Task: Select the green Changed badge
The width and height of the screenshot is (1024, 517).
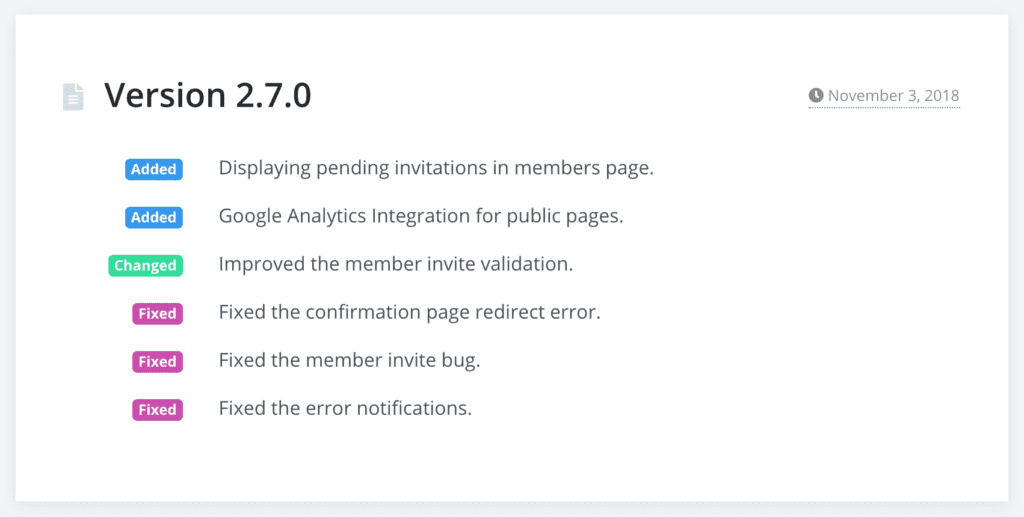Action: coord(146,266)
